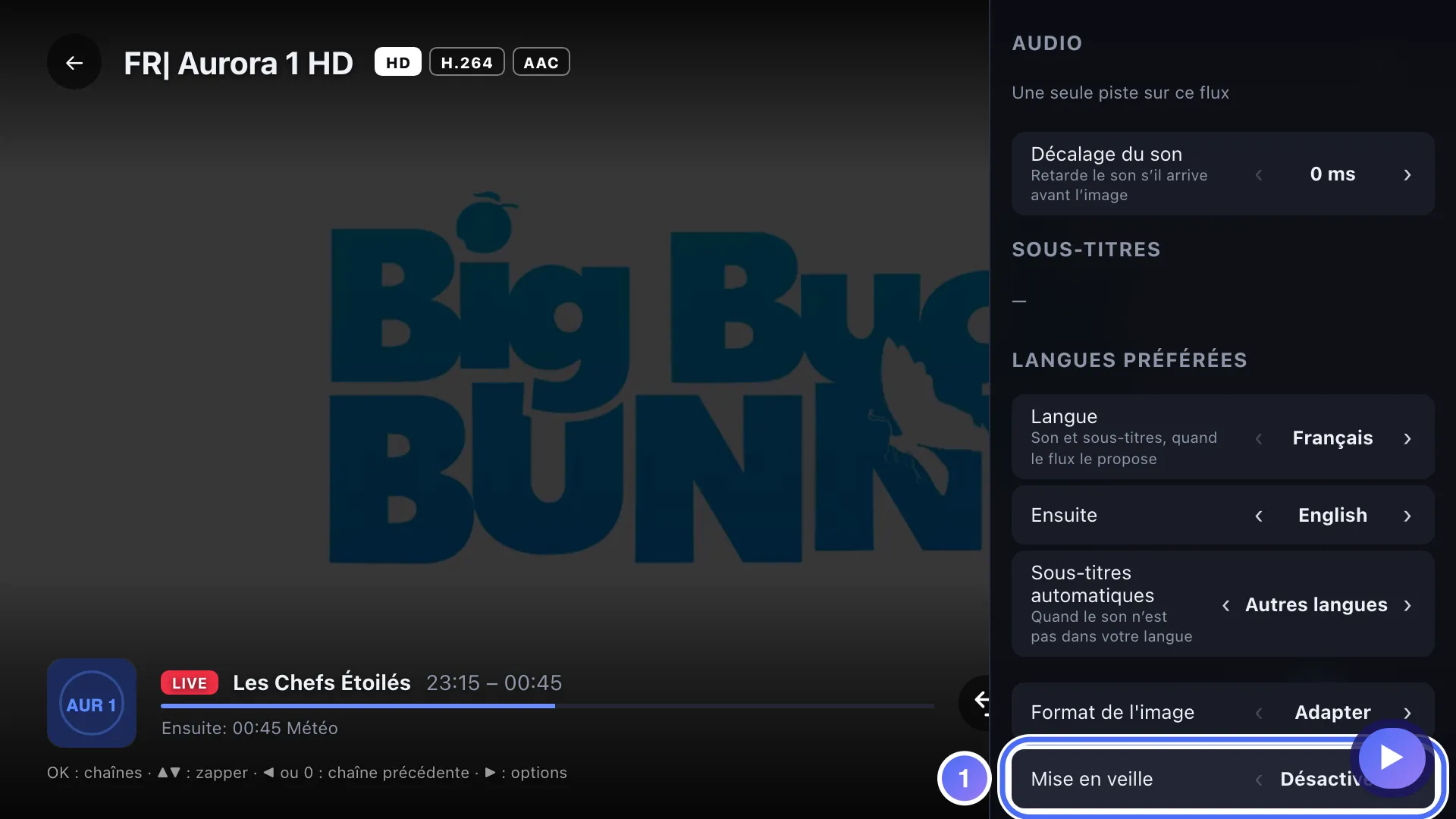Click the 0 ms delay value
Image resolution: width=1456 pixels, height=819 pixels.
(x=1332, y=174)
